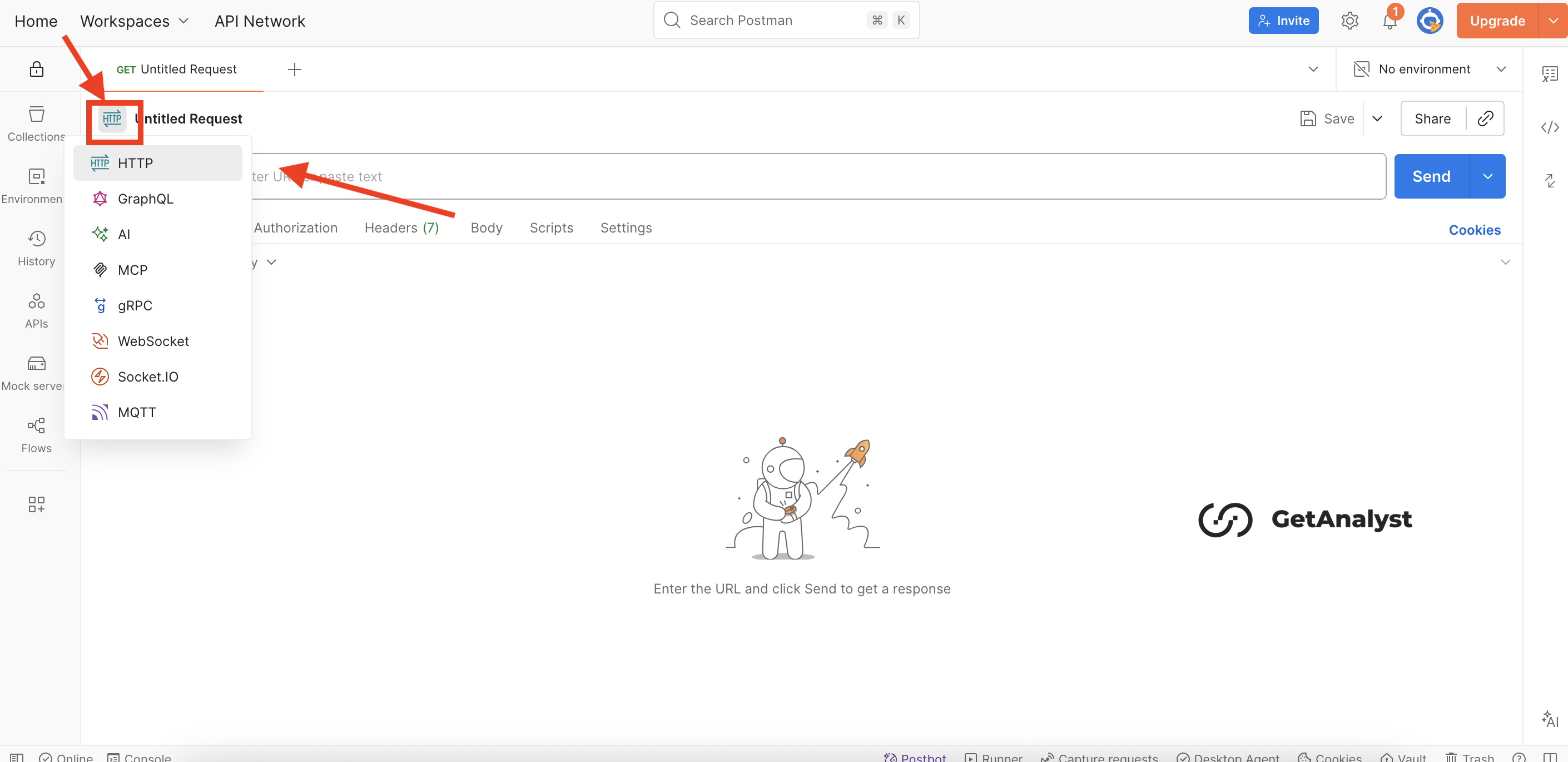The height and width of the screenshot is (762, 1568).
Task: Click the HTTP request type icon
Action: (x=112, y=119)
